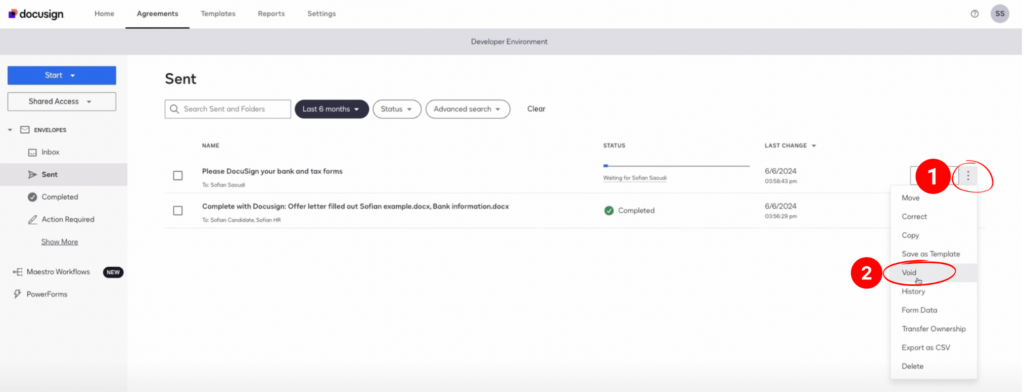This screenshot has width=1024, height=392.
Task: Click the search magnifier icon
Action: tap(174, 109)
